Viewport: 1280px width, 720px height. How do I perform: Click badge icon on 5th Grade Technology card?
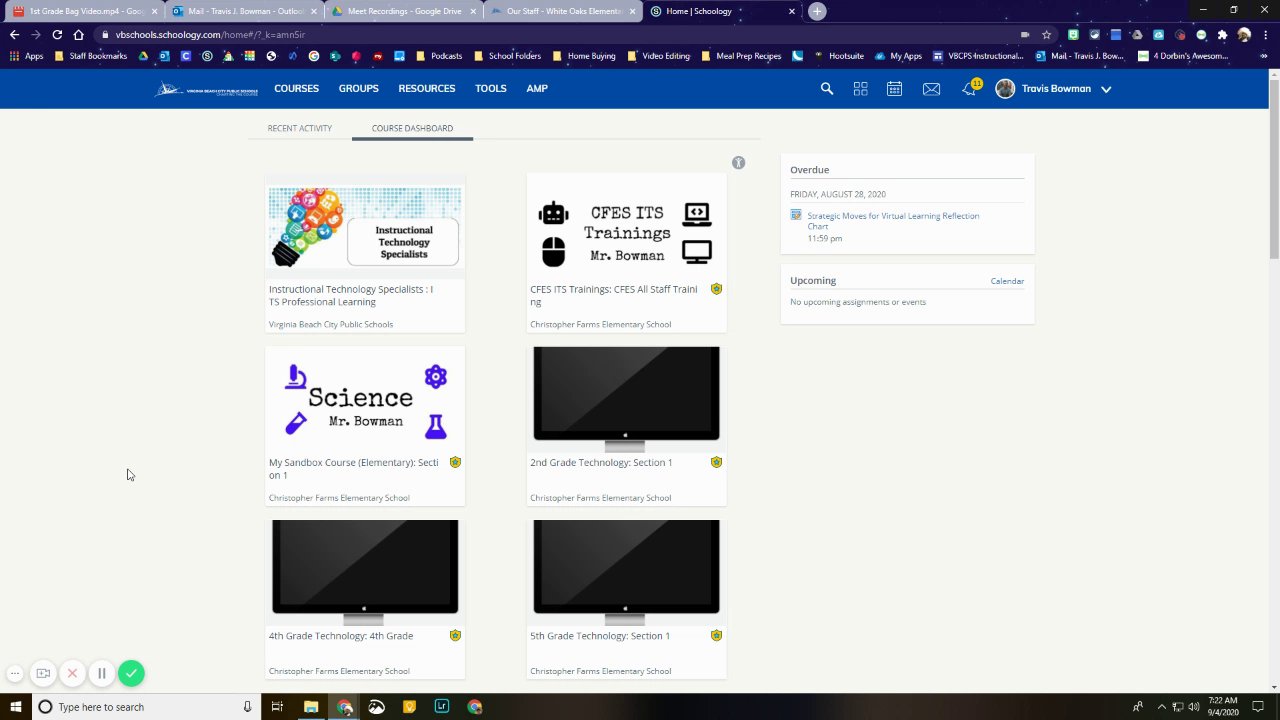click(716, 635)
